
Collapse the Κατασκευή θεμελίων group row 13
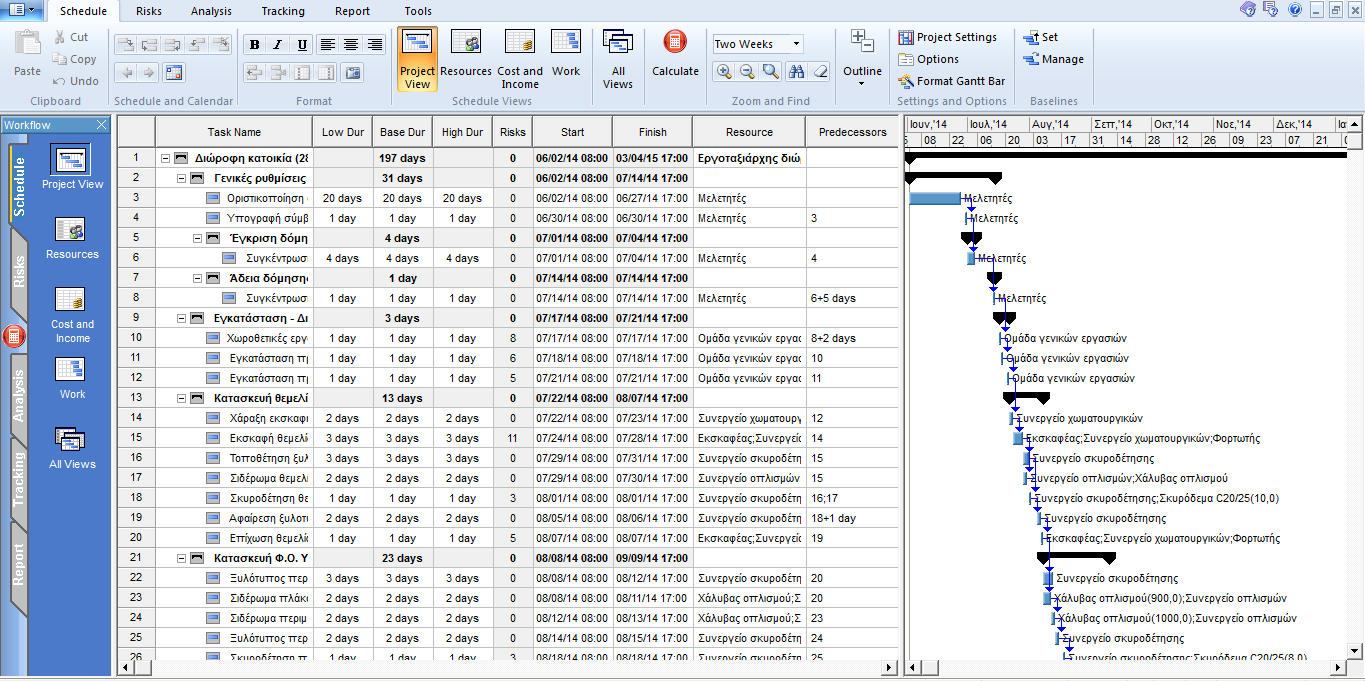pos(182,398)
